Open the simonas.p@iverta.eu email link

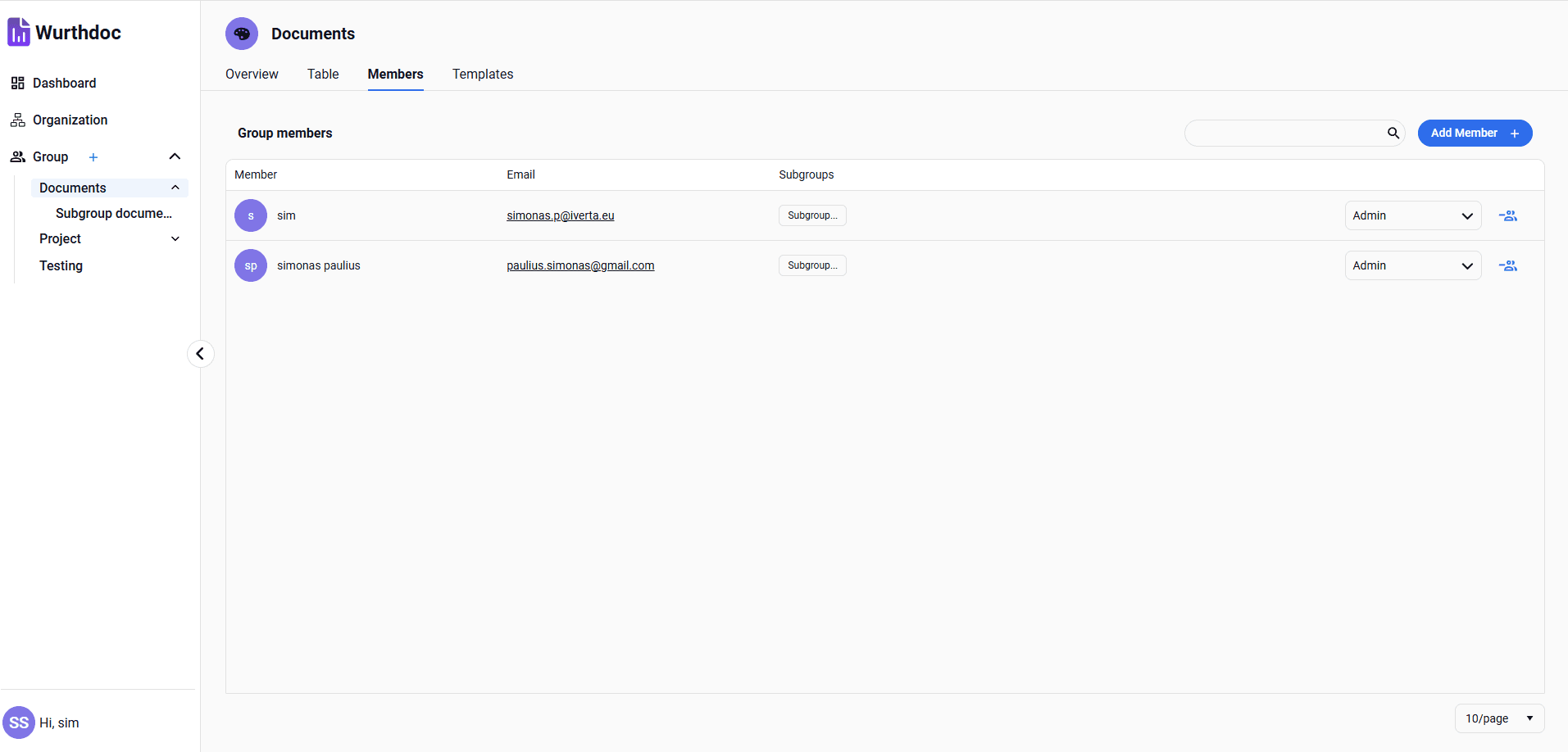coord(560,216)
